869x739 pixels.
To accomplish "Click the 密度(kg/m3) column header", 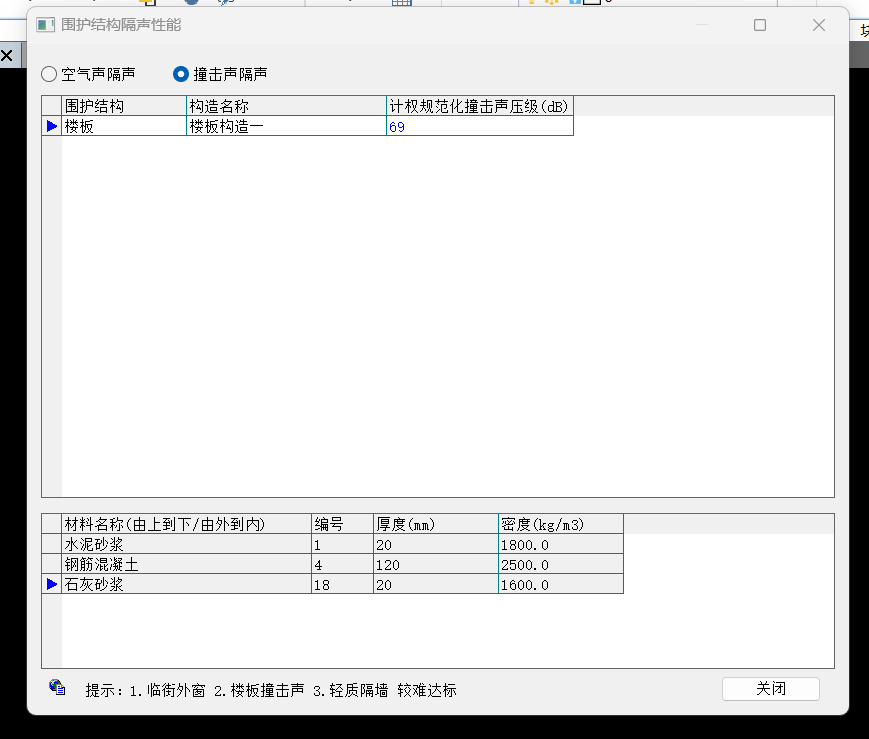I will tap(560, 524).
